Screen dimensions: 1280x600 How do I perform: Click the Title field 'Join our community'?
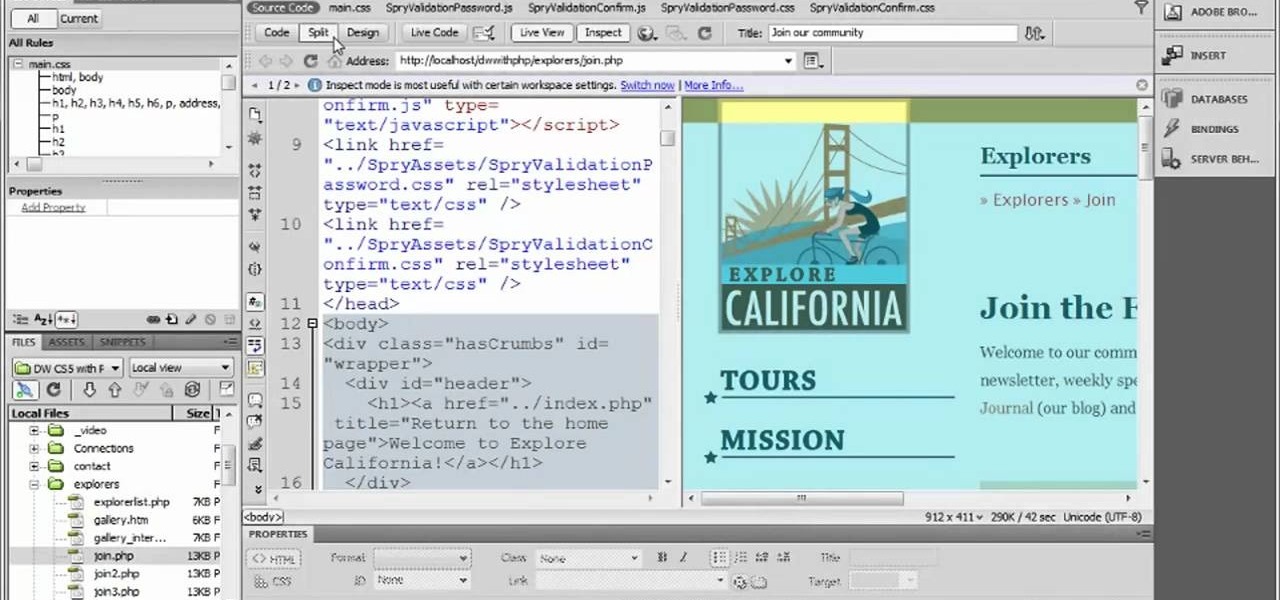(x=891, y=33)
